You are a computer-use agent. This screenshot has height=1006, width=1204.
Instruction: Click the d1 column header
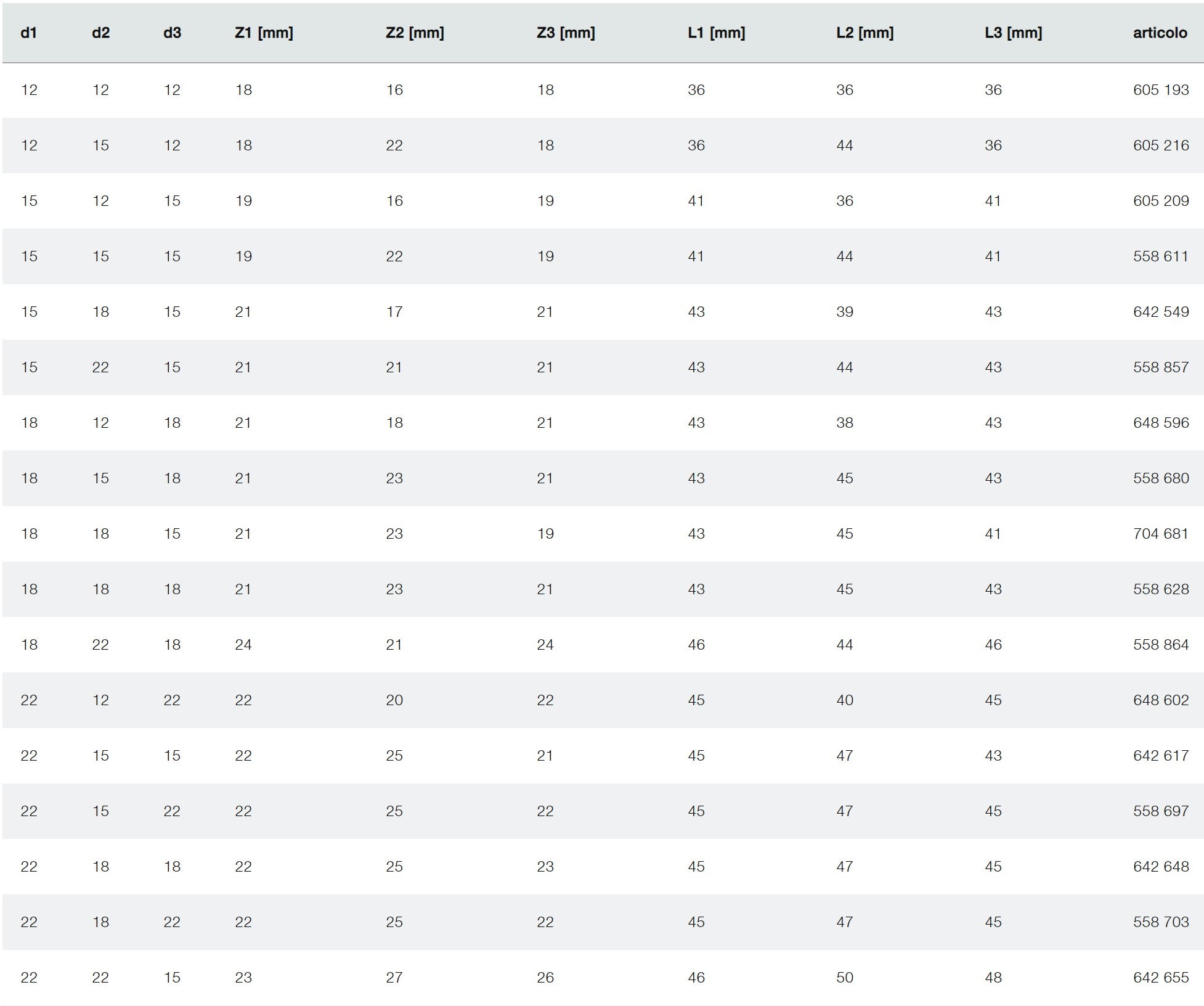(x=29, y=33)
